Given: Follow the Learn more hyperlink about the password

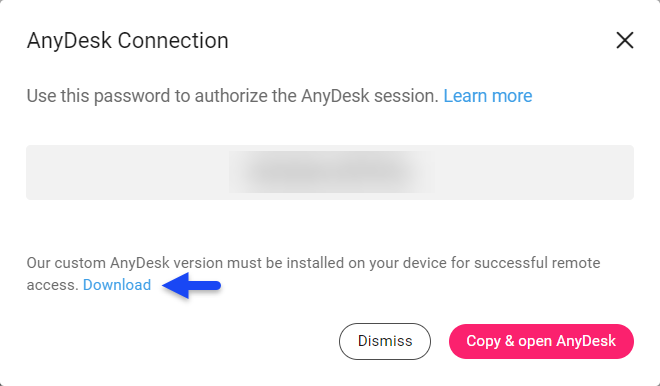Looking at the screenshot, I should 487,96.
